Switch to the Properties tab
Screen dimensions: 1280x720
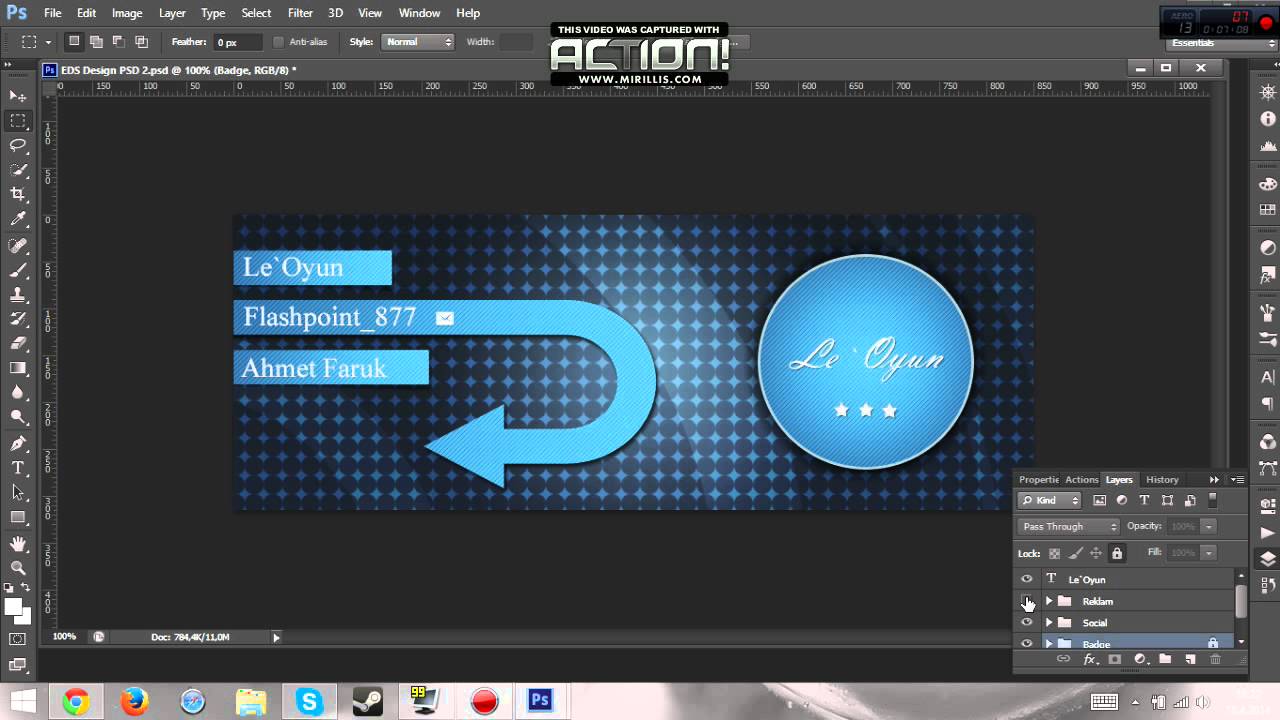point(1039,480)
